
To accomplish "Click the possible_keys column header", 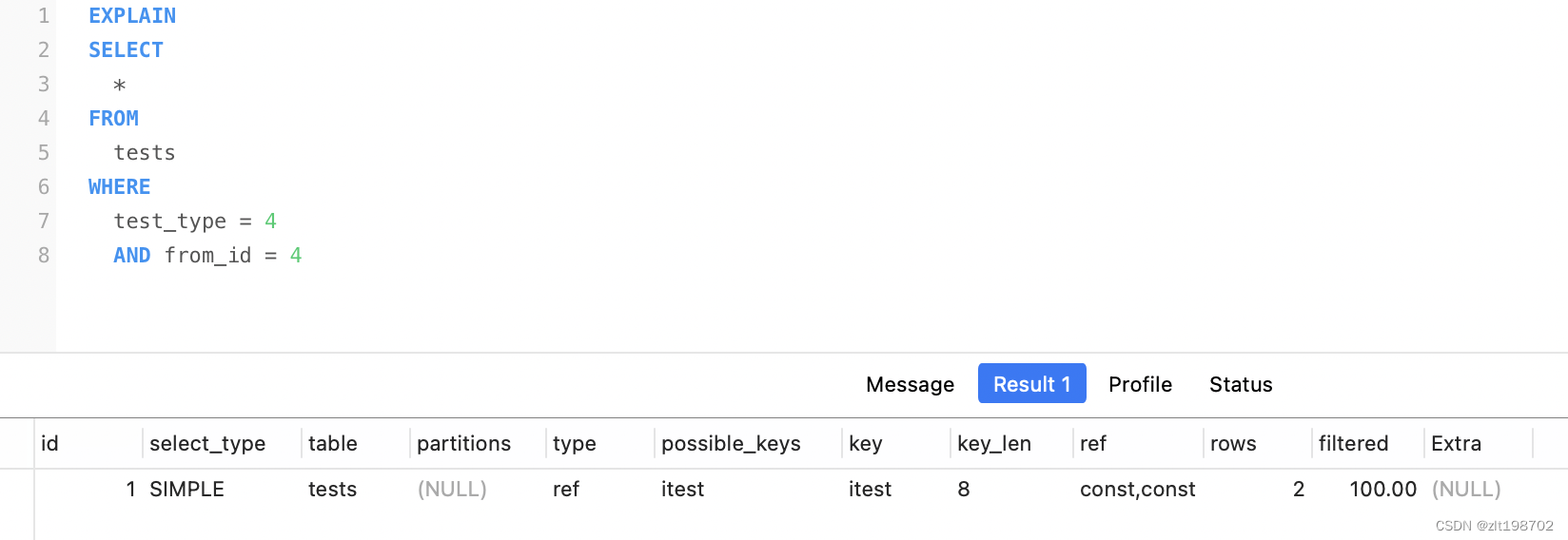I will pos(731,444).
